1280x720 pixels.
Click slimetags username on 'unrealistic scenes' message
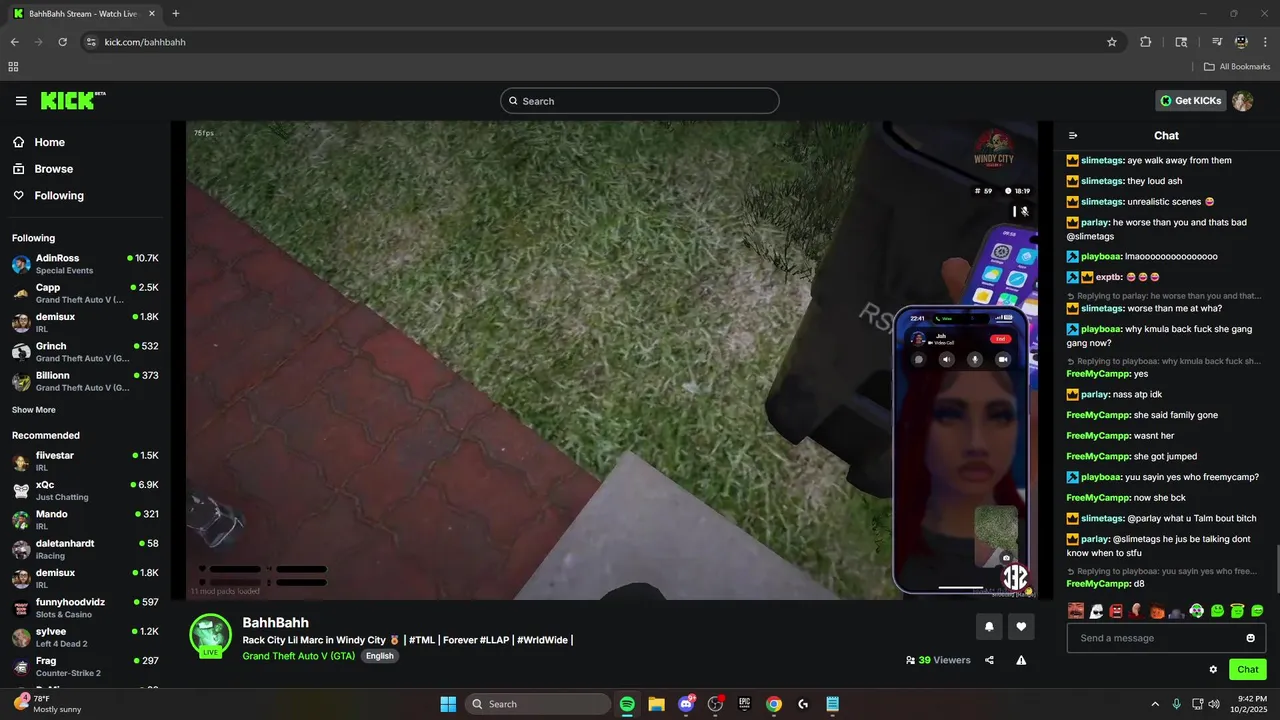click(x=1102, y=202)
